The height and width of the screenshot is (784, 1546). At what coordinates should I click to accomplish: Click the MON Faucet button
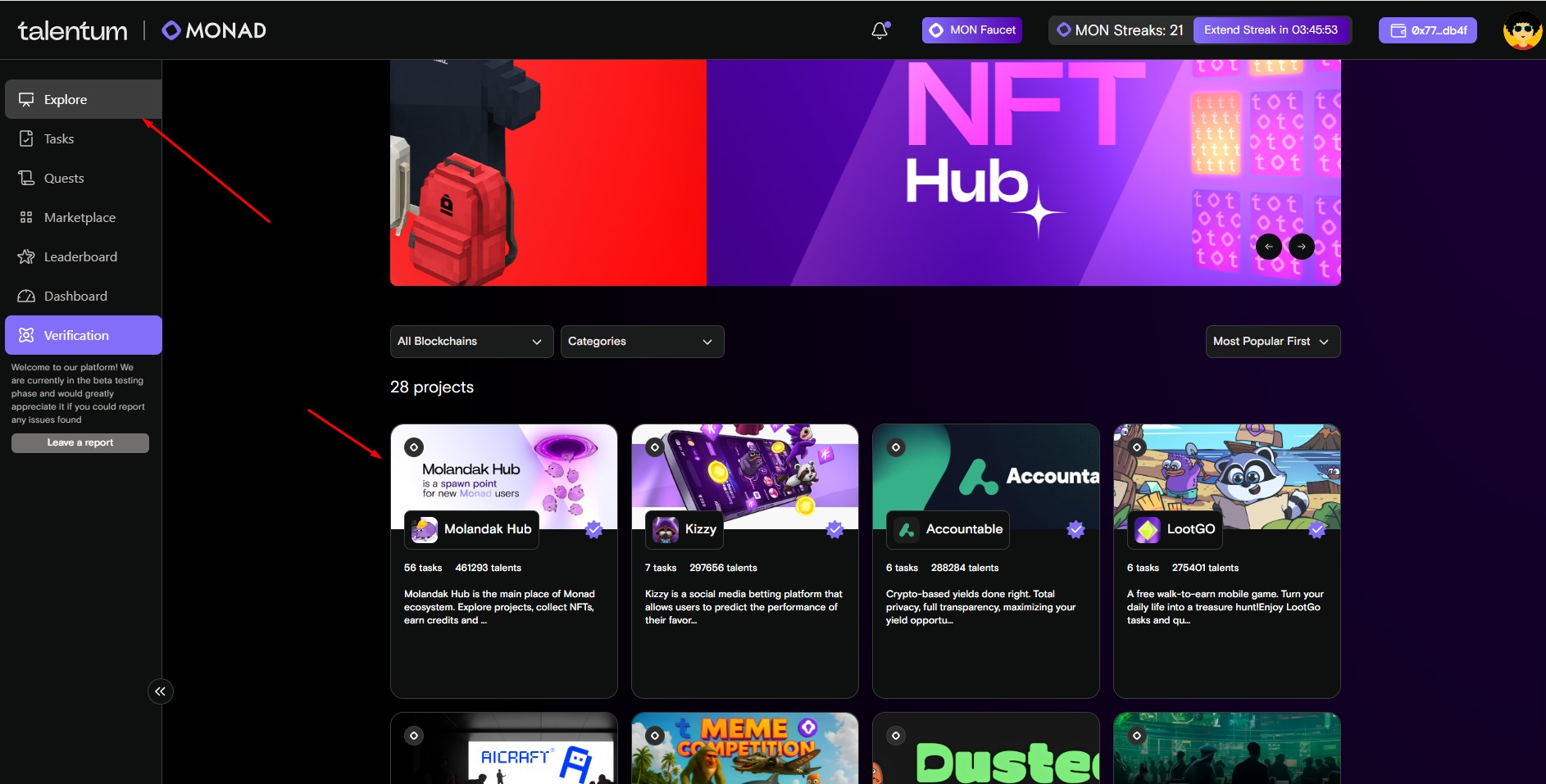pyautogui.click(x=971, y=30)
